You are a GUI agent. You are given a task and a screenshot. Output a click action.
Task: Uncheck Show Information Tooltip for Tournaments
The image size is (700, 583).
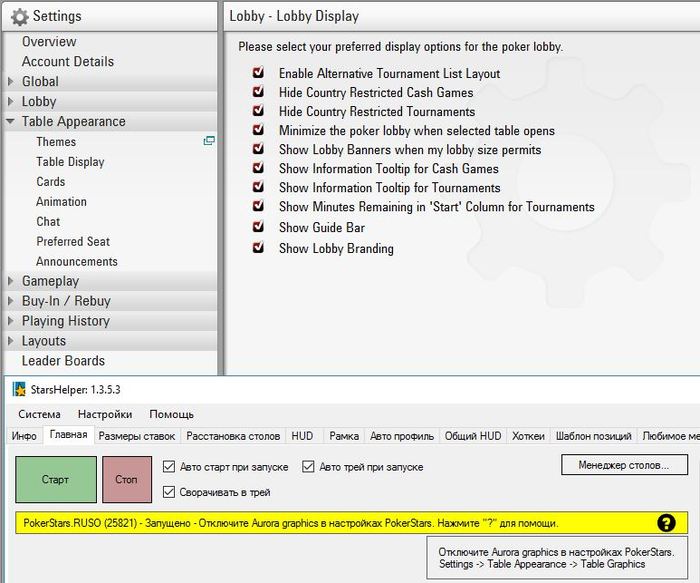pos(258,187)
